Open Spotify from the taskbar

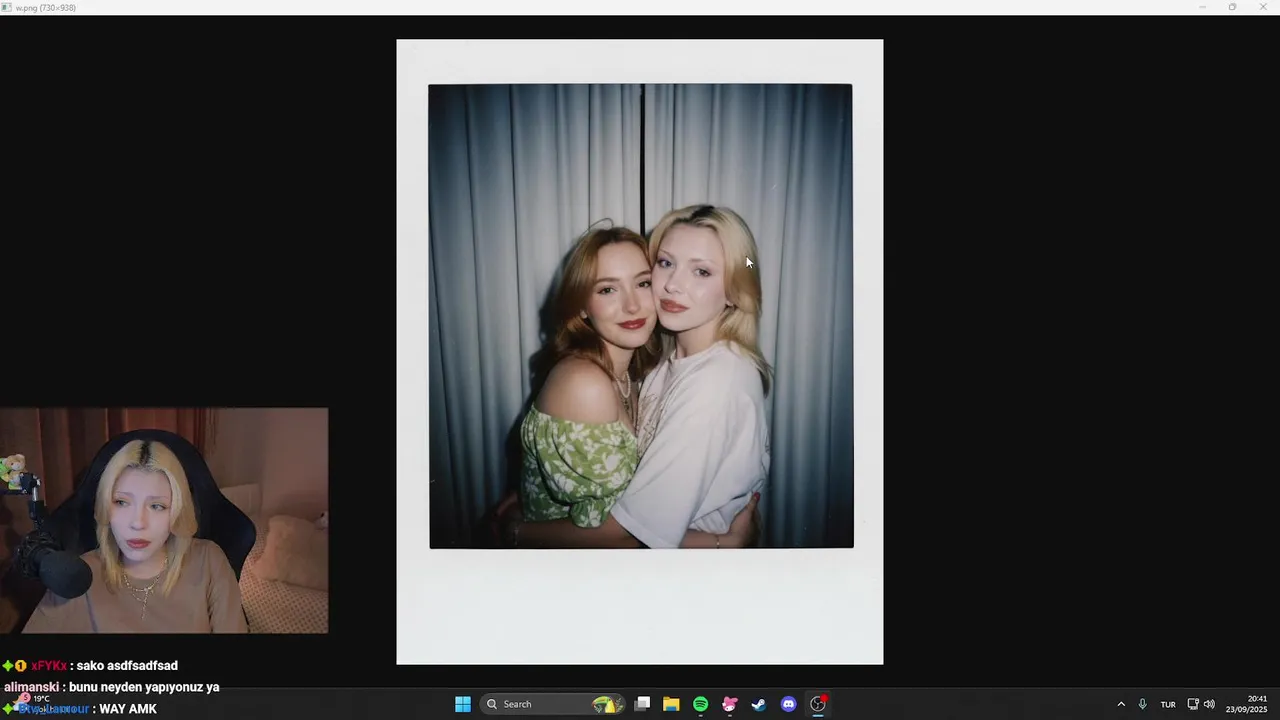tap(700, 704)
